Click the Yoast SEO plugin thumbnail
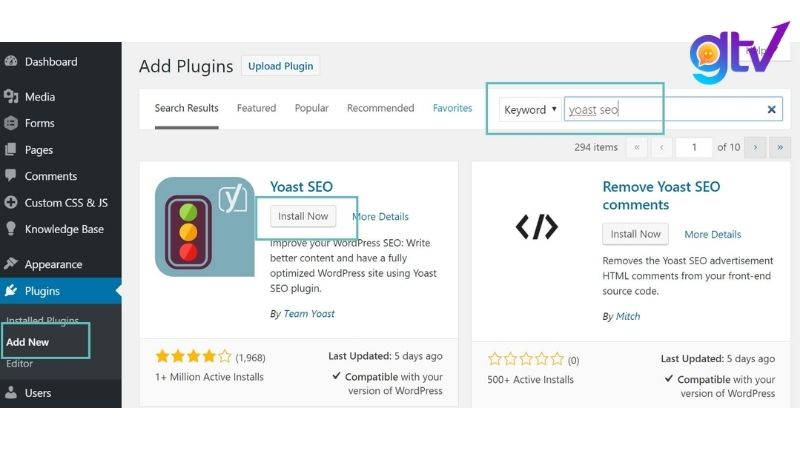 click(x=205, y=227)
